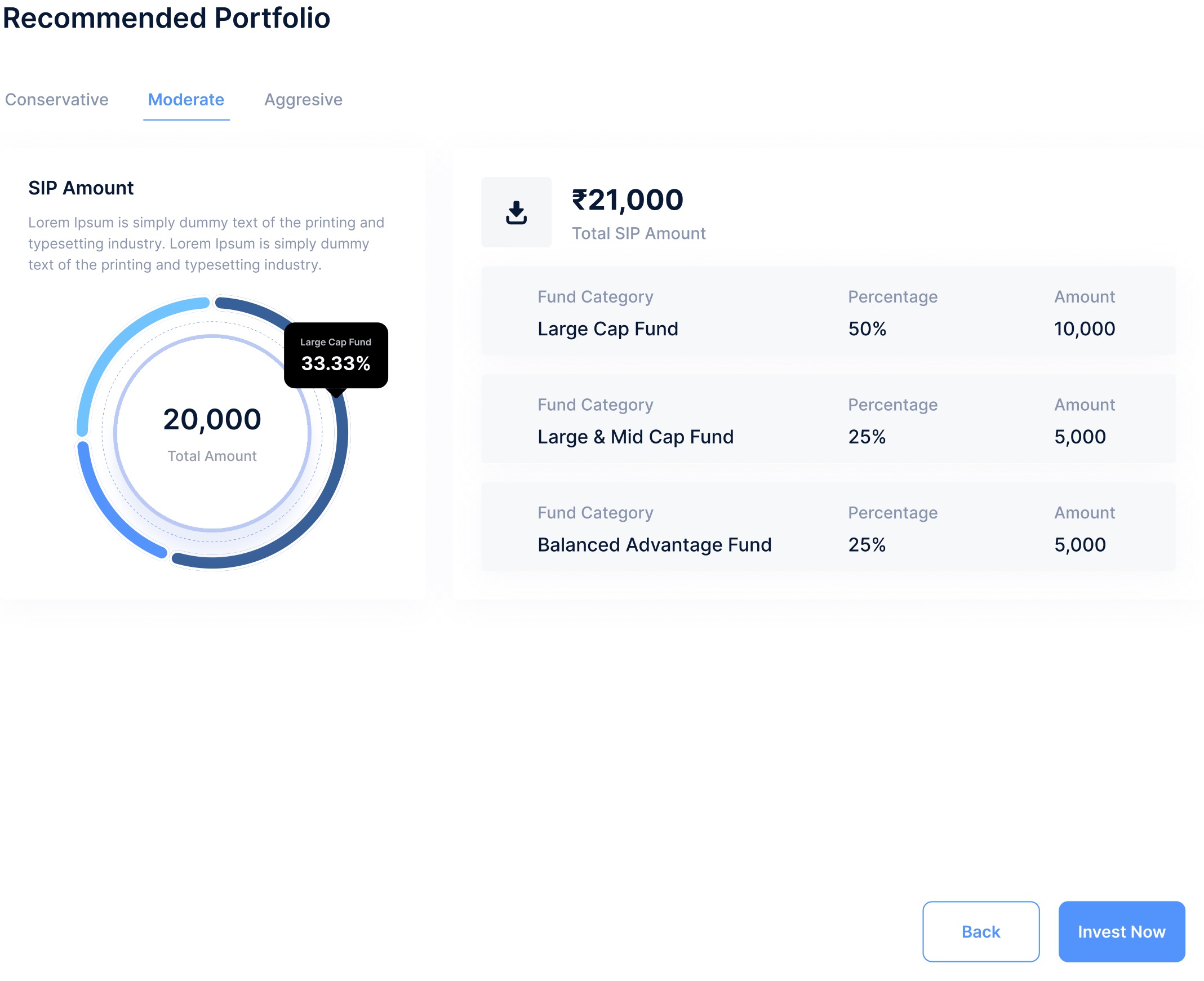Click the Total SIP Amount label
The width and height of the screenshot is (1204, 981).
tap(638, 233)
